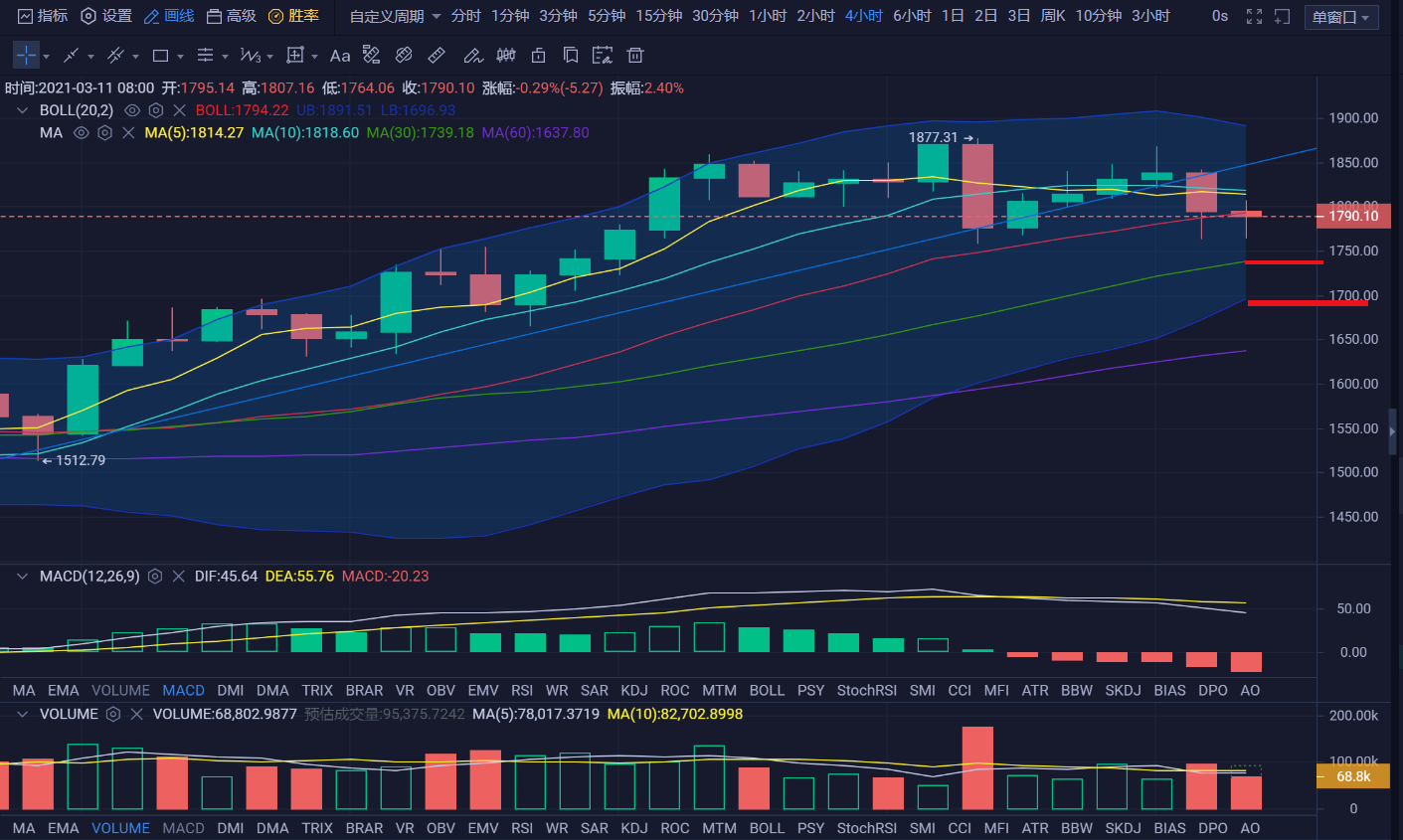
Task: Open the 自定义周期 custom period dropdown
Action: (x=395, y=16)
